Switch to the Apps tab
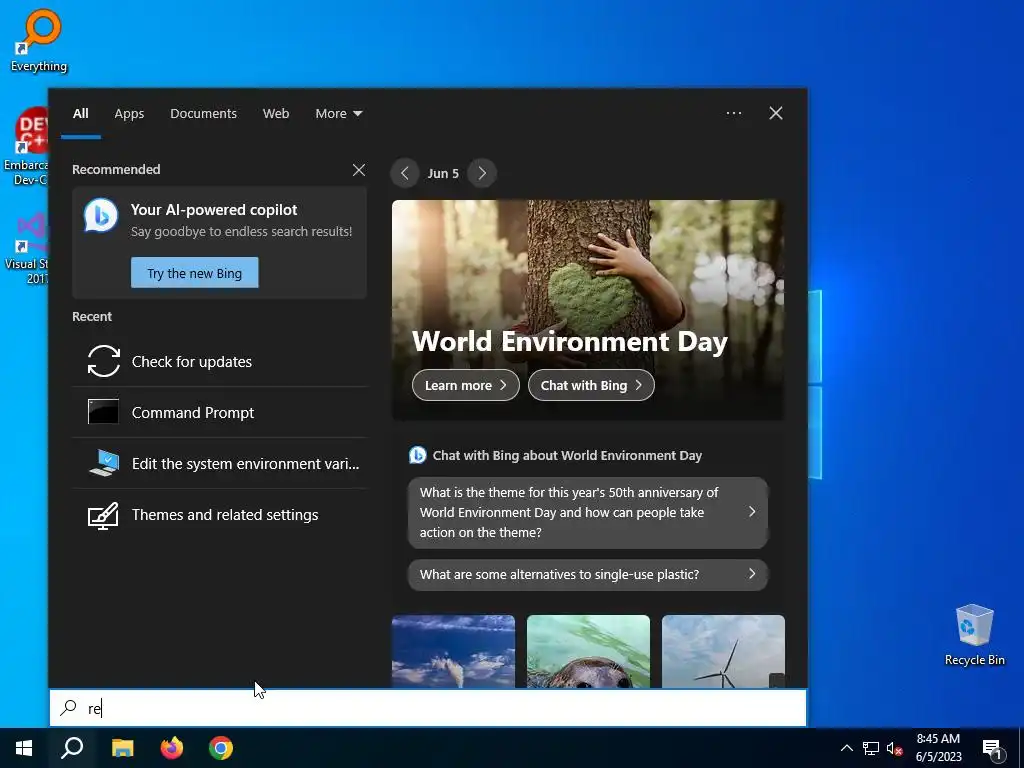 [x=129, y=114]
